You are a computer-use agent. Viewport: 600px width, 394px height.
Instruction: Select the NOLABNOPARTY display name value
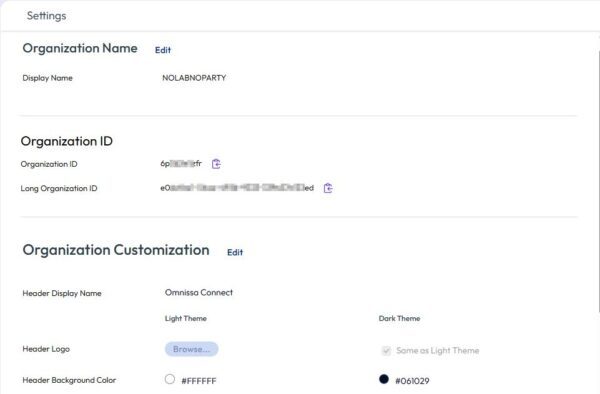[x=194, y=78]
